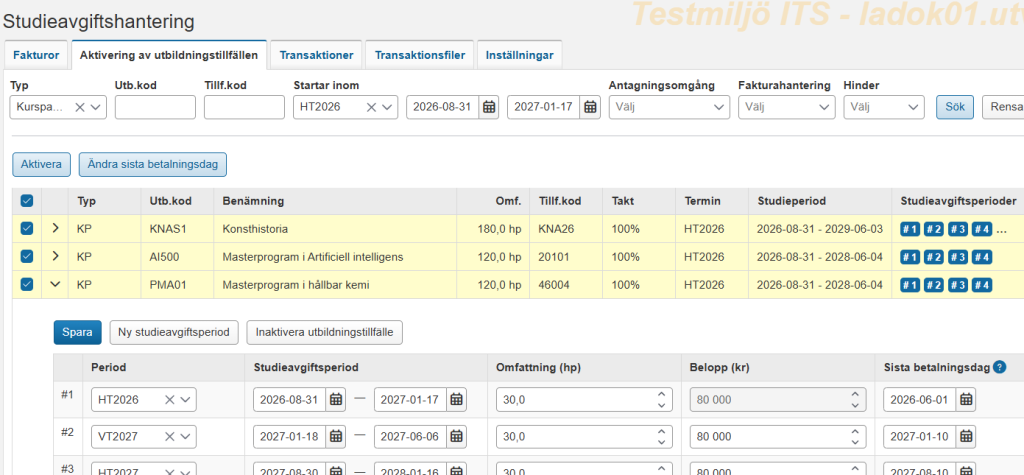Open the Inställningar tab

tap(520, 55)
